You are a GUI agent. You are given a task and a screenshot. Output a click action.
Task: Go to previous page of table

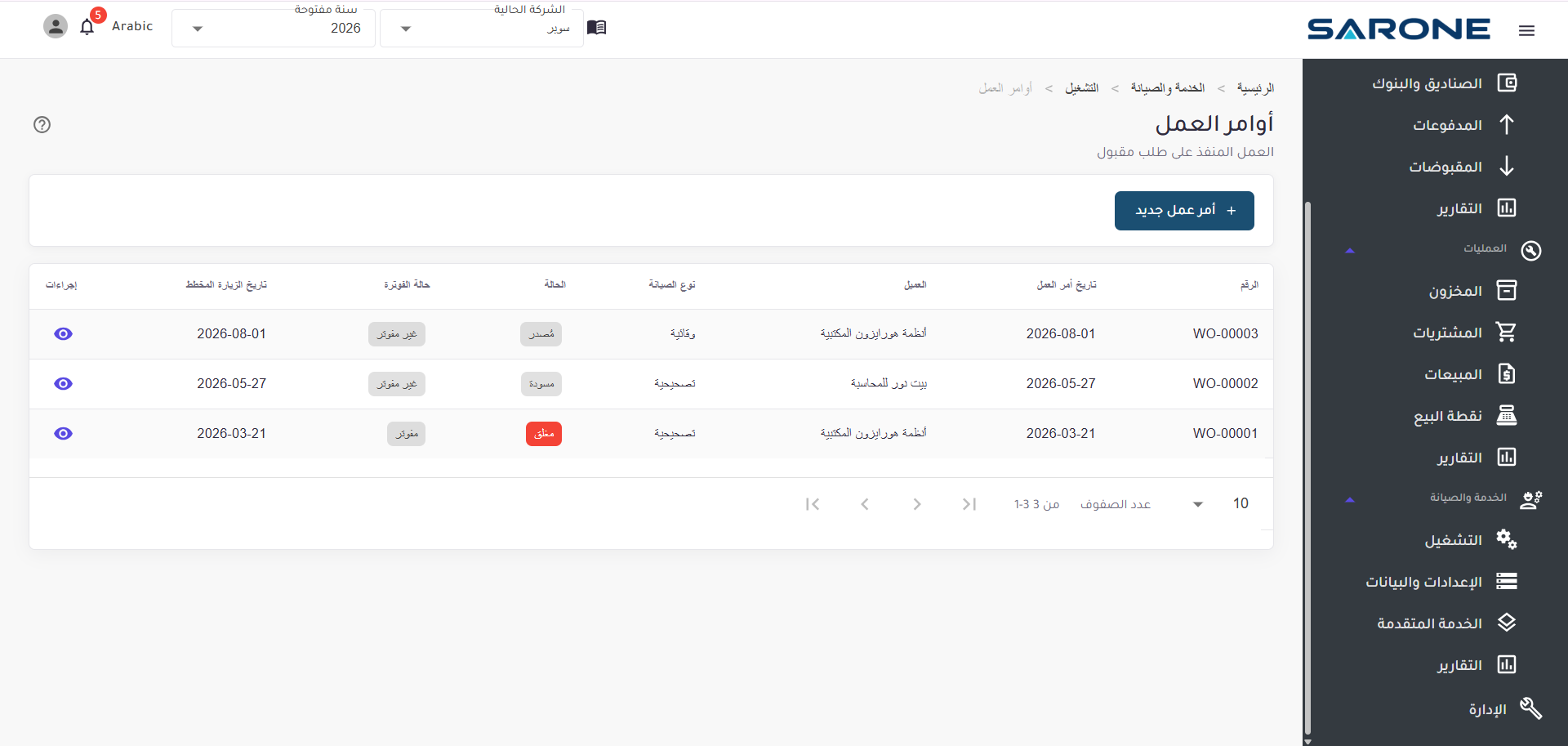point(865,504)
